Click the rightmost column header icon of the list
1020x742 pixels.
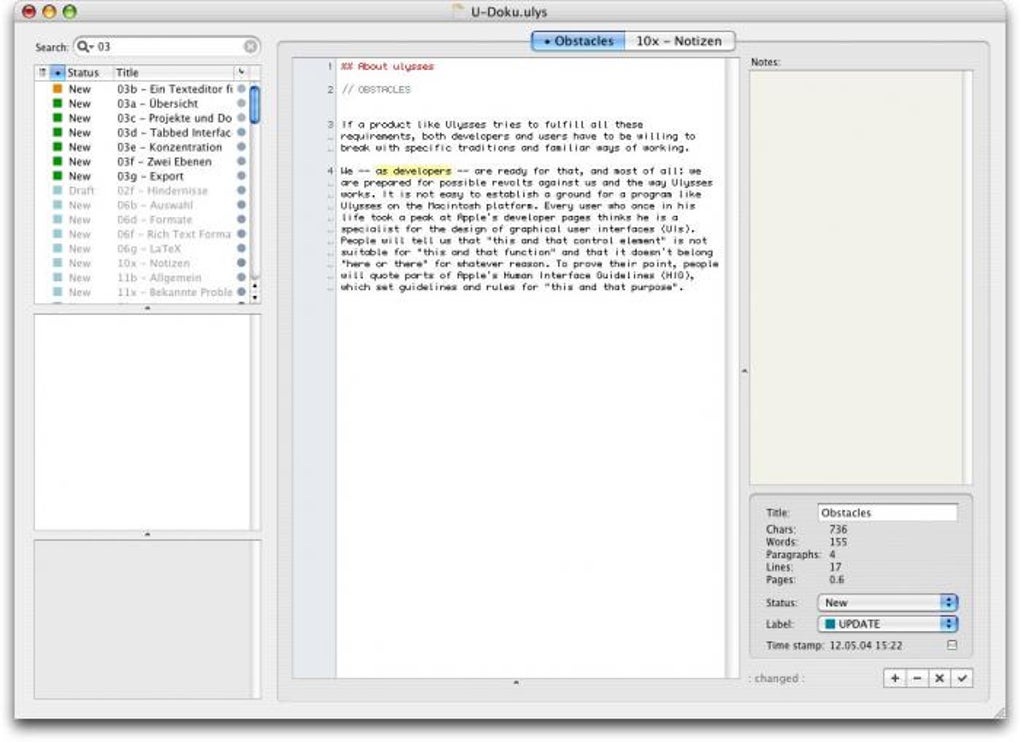tap(241, 72)
